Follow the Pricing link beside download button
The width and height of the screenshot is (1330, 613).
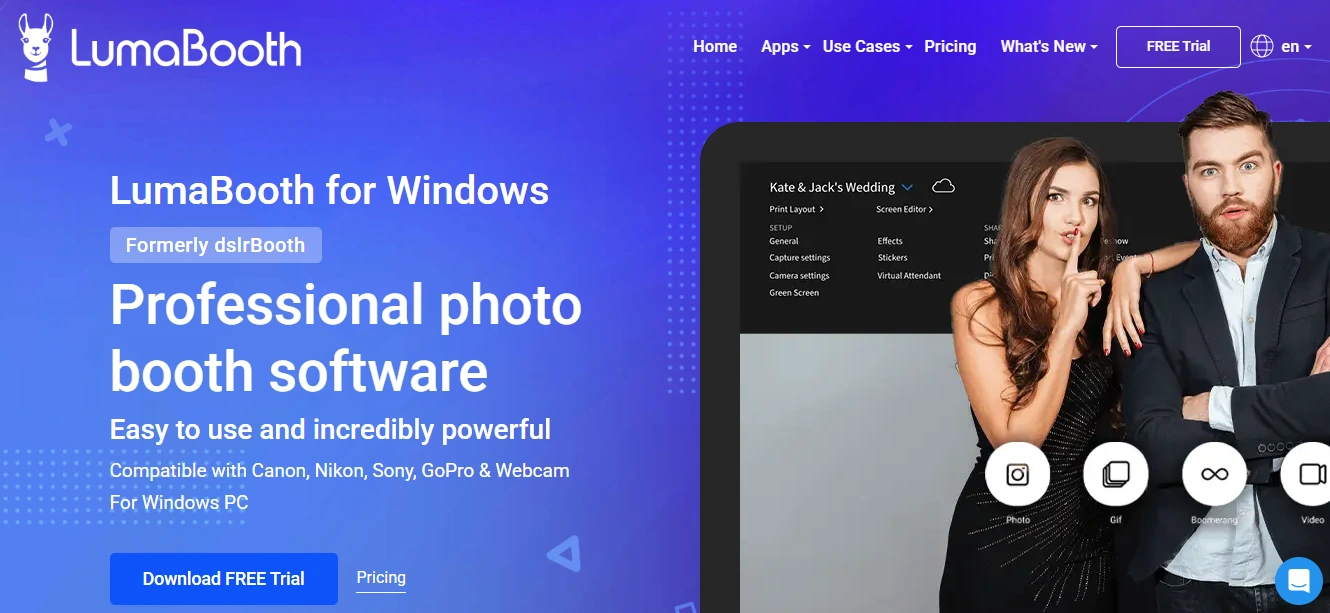(x=381, y=578)
